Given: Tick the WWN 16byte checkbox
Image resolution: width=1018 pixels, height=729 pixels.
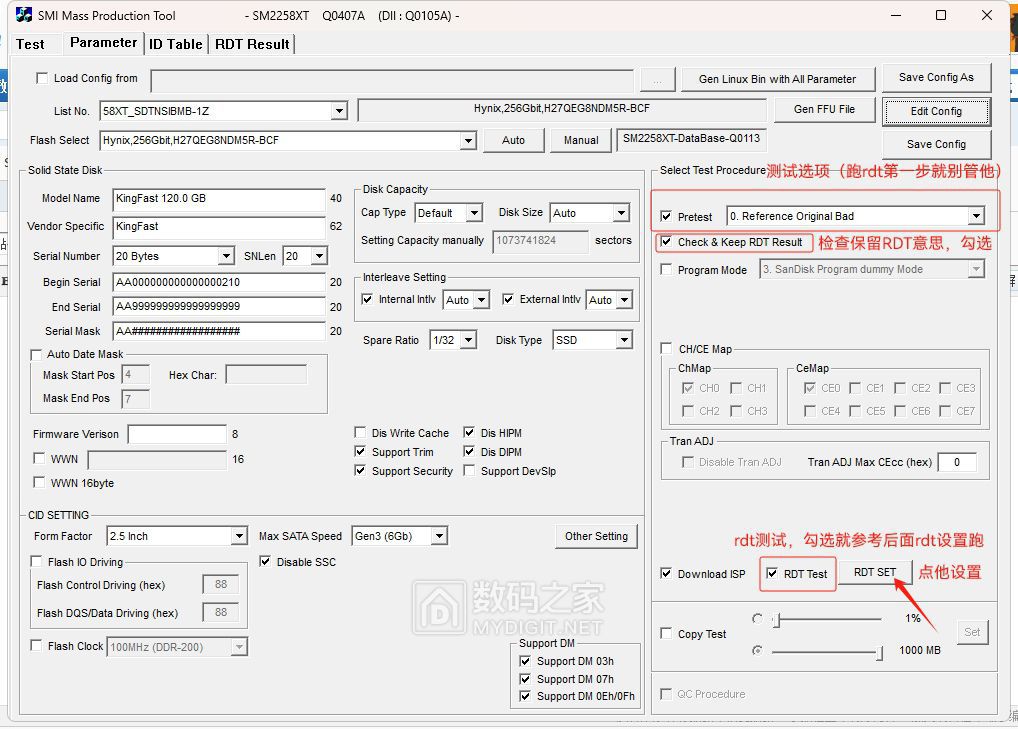Looking at the screenshot, I should pyautogui.click(x=39, y=483).
